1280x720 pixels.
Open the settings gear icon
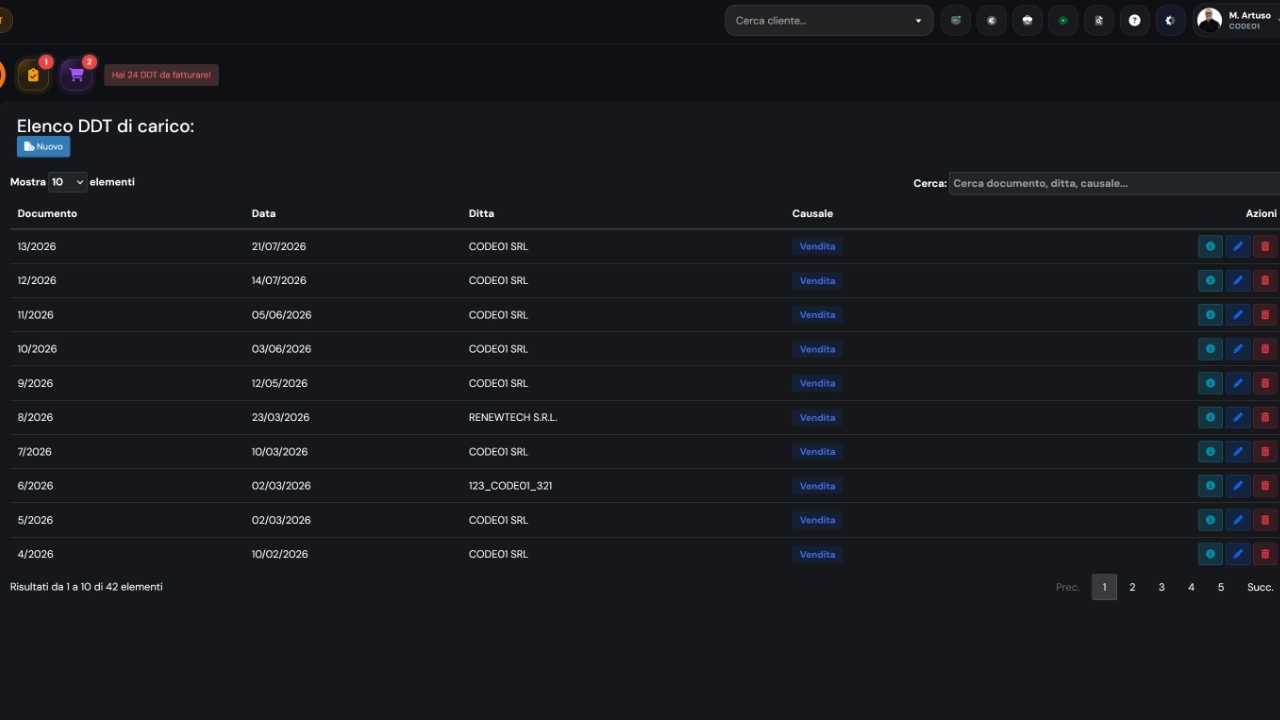pyautogui.click(x=1171, y=20)
